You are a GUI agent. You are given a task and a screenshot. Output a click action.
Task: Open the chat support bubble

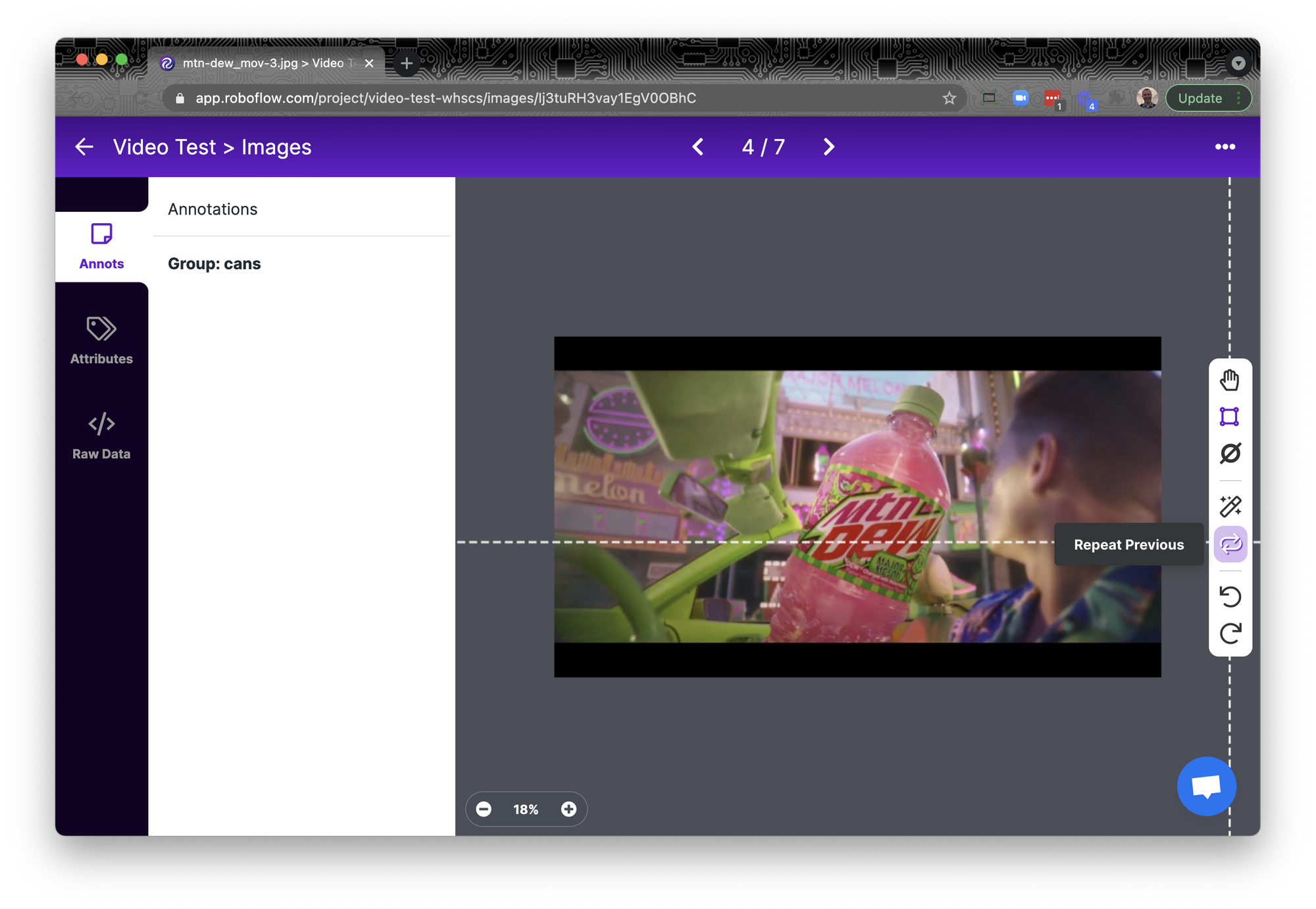coord(1206,786)
